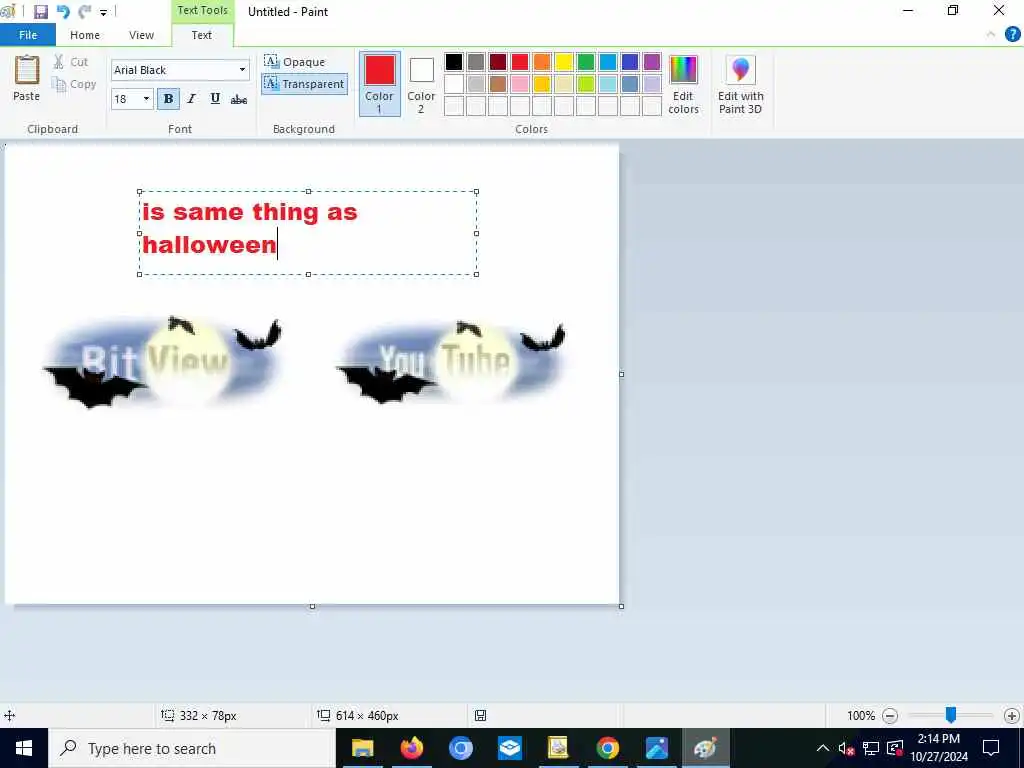Pick the black color swatch
Screen dimensions: 1024x768
click(454, 62)
